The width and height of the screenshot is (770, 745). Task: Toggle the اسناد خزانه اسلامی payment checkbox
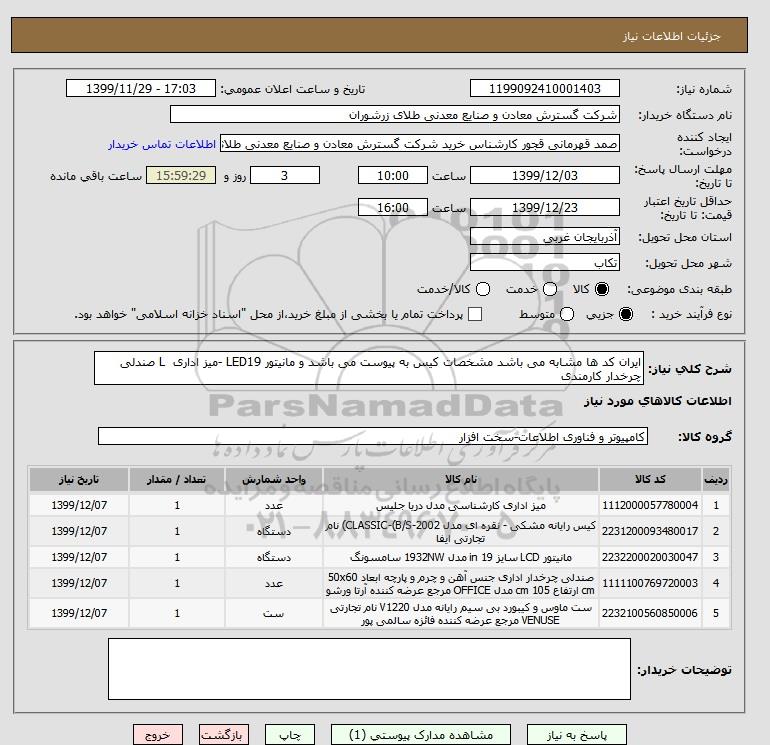(x=475, y=314)
